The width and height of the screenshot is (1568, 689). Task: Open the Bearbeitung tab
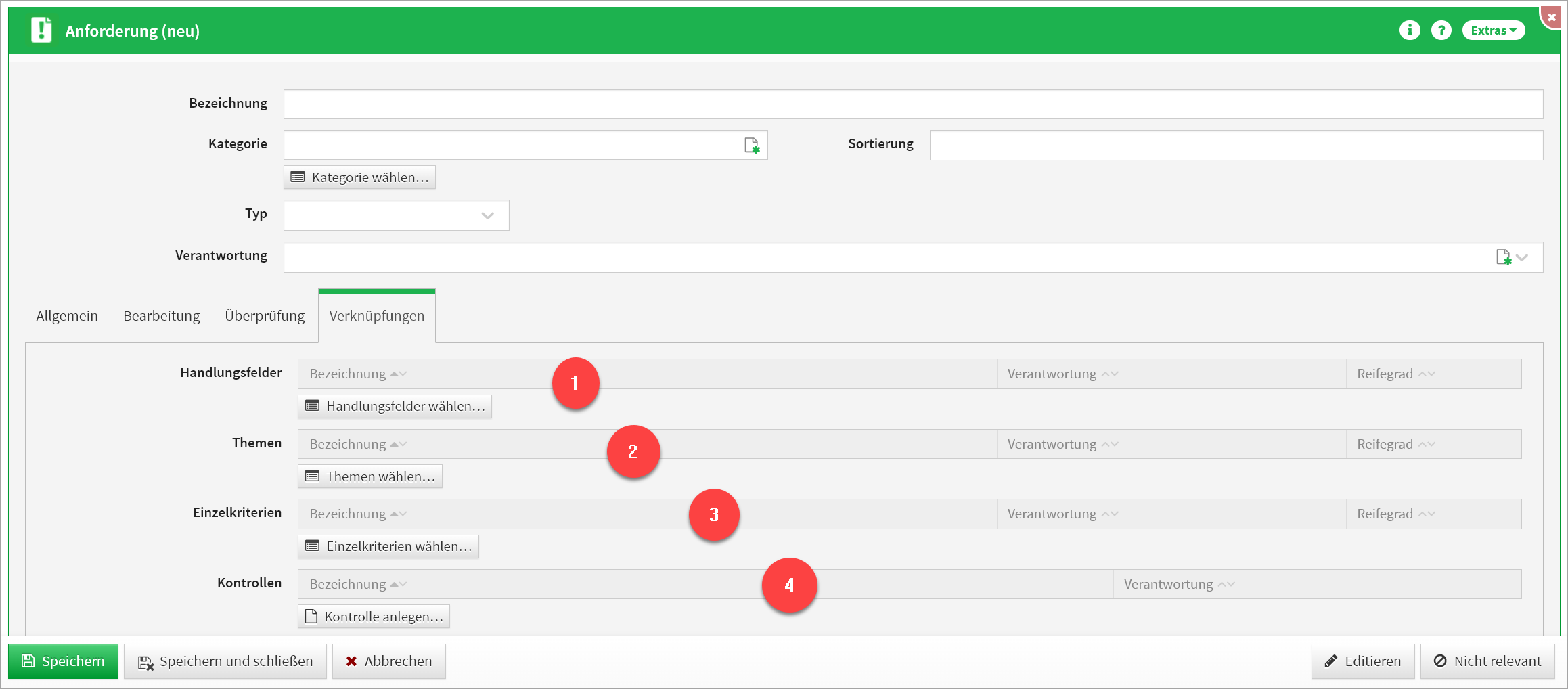[162, 316]
